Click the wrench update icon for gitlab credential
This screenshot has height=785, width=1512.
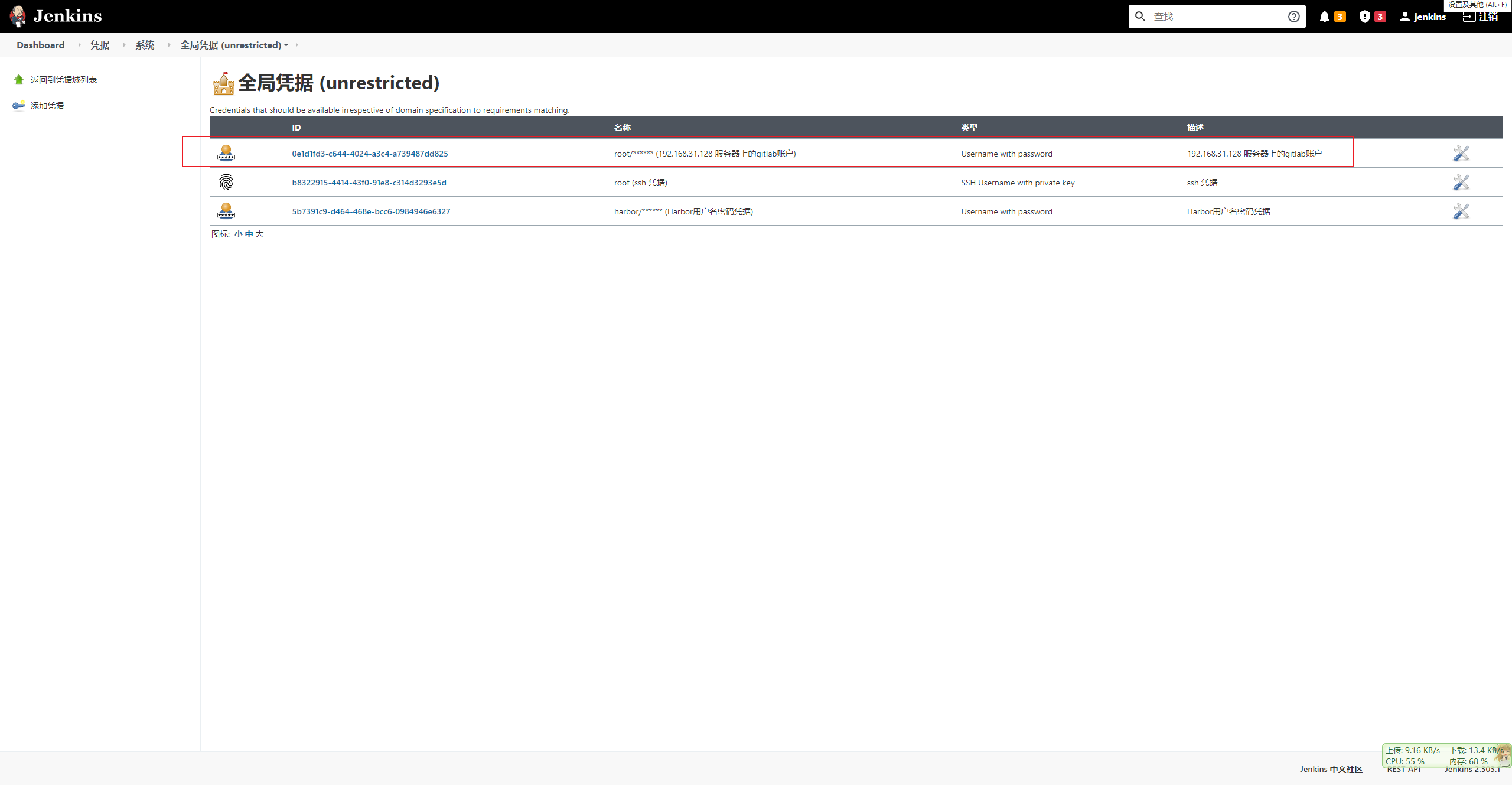click(1461, 153)
